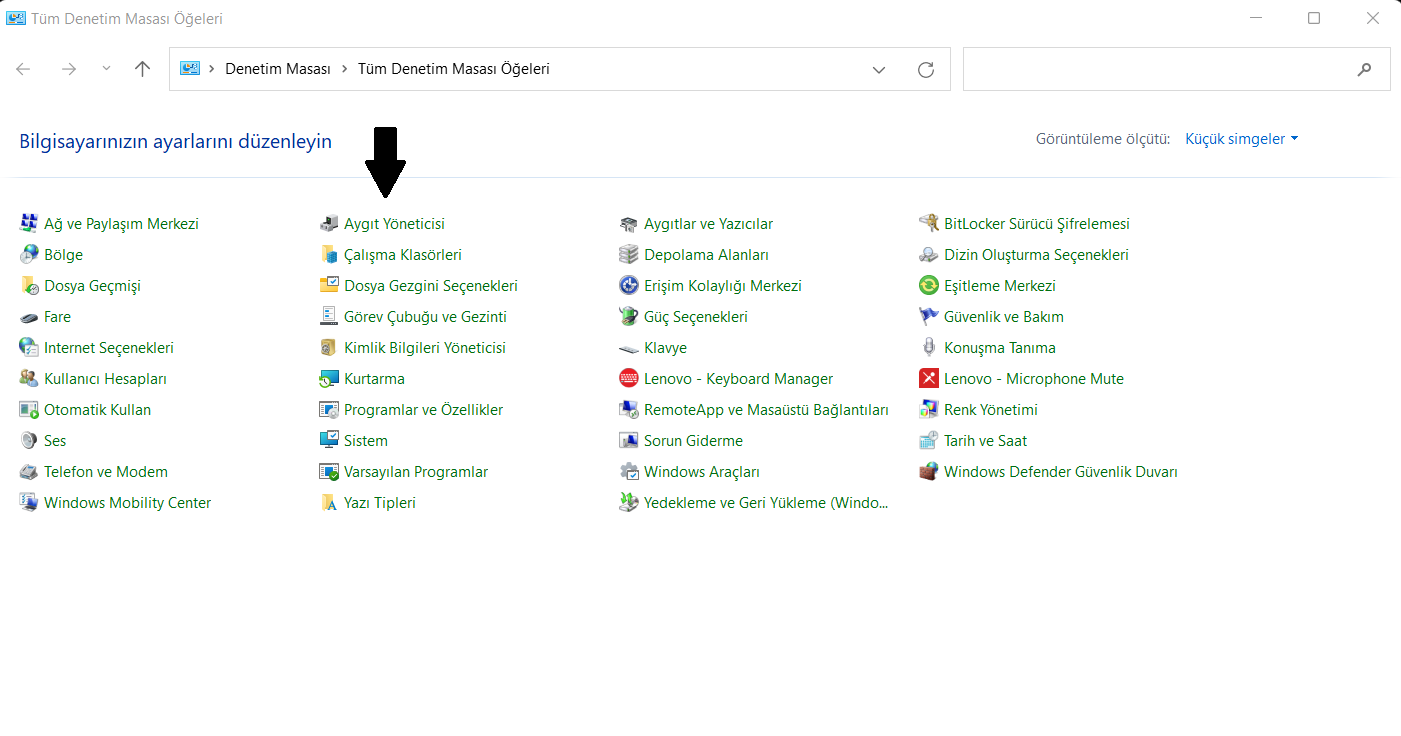Click the Windows Mobility Center icon
The image size is (1401, 736).
point(28,503)
